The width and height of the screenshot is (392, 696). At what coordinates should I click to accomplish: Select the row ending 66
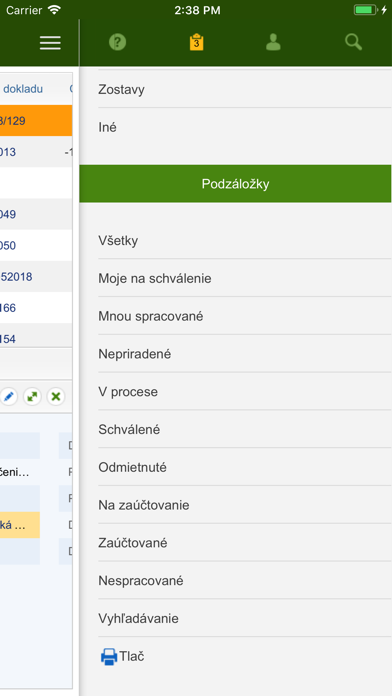[36, 307]
